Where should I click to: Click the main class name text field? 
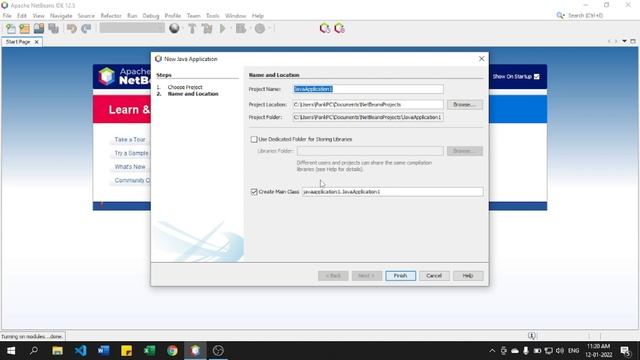tap(392, 192)
